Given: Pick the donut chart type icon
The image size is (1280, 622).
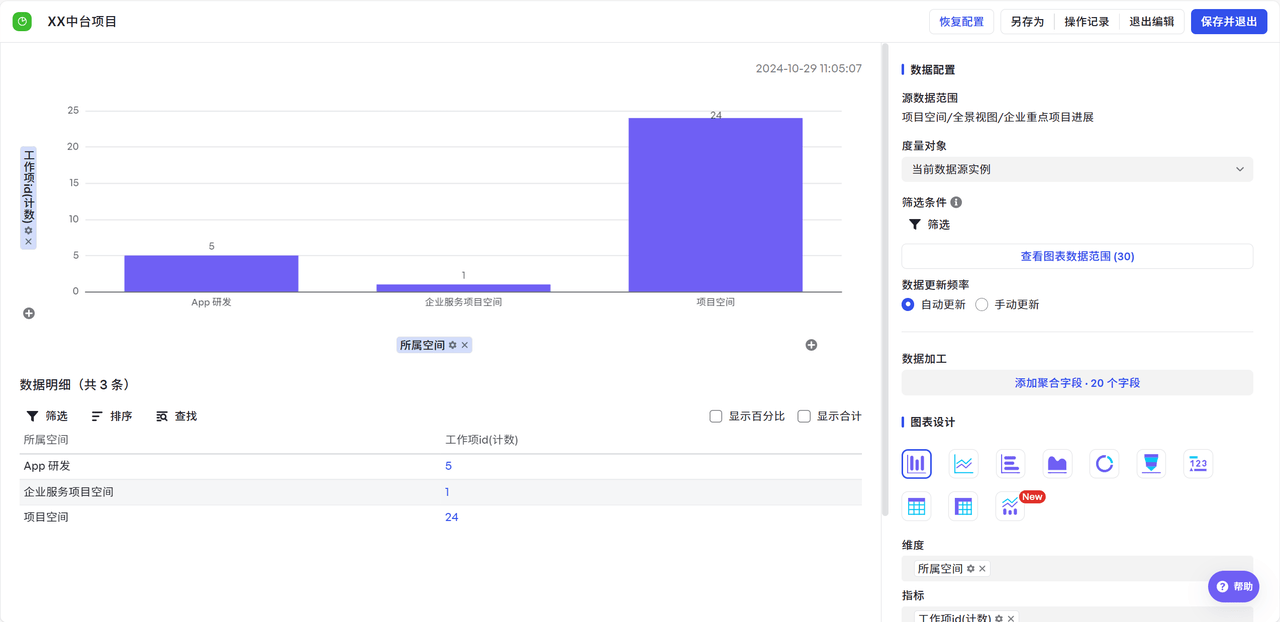Looking at the screenshot, I should tap(1104, 464).
